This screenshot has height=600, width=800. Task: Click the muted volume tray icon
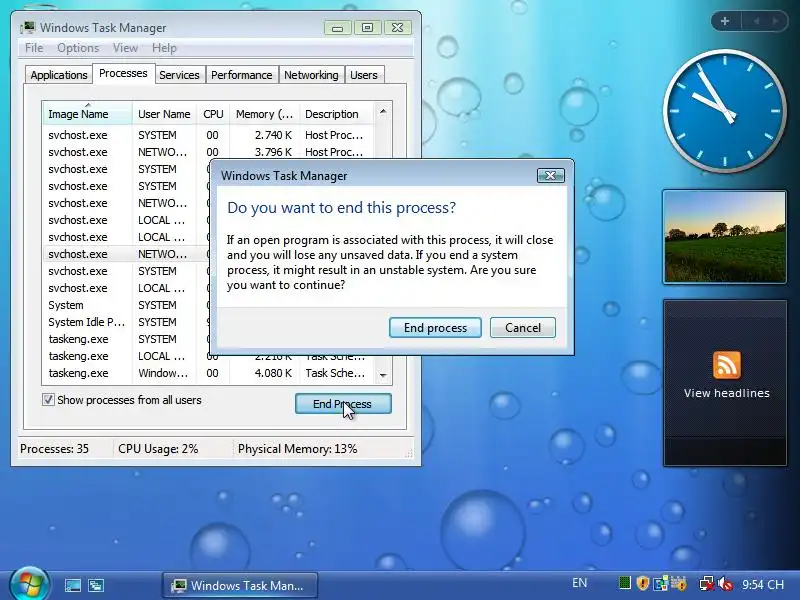pos(725,583)
